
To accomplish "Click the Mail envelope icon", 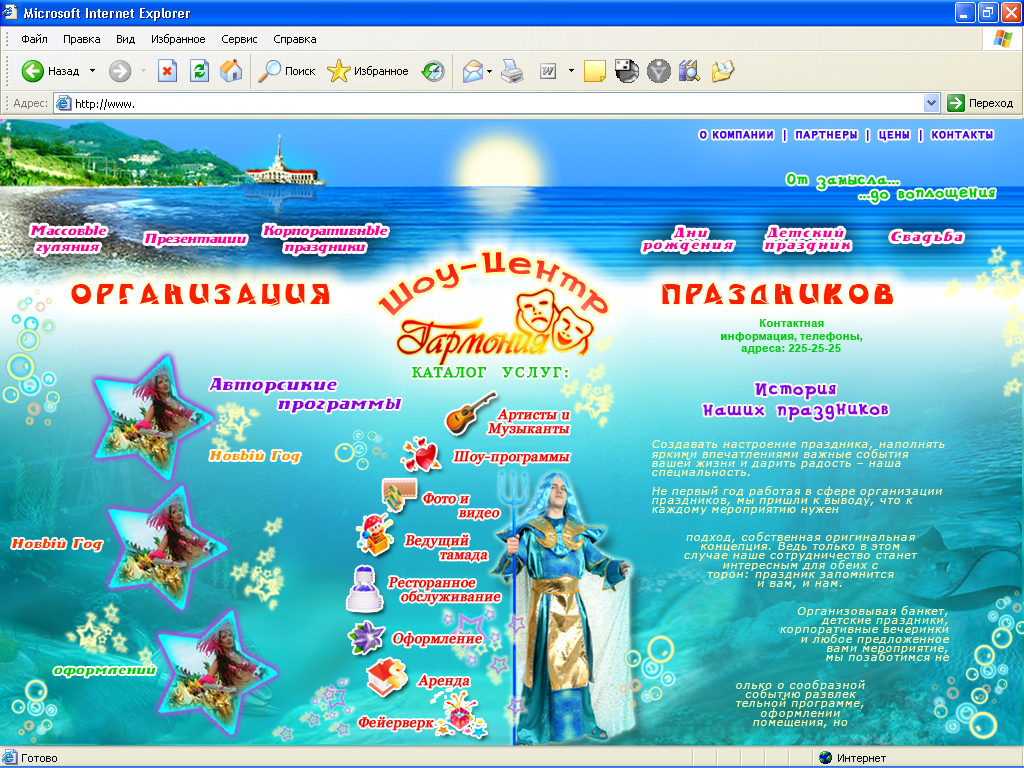I will tap(473, 71).
